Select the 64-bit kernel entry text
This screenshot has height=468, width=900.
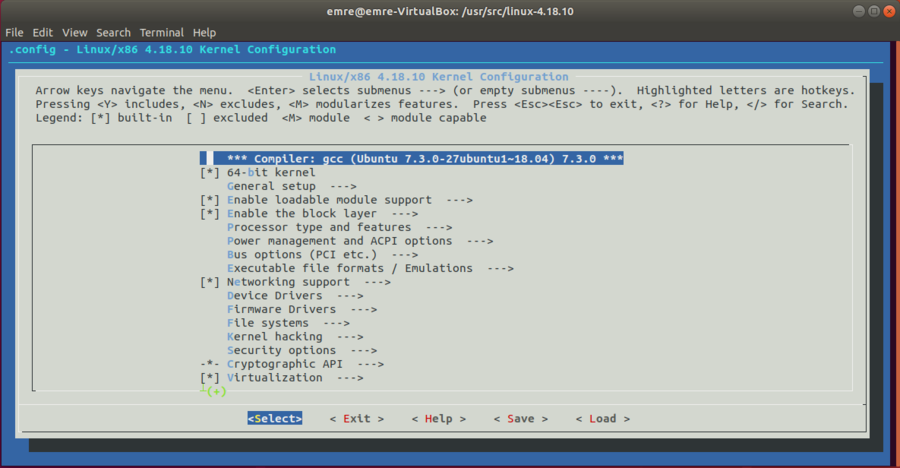point(271,173)
